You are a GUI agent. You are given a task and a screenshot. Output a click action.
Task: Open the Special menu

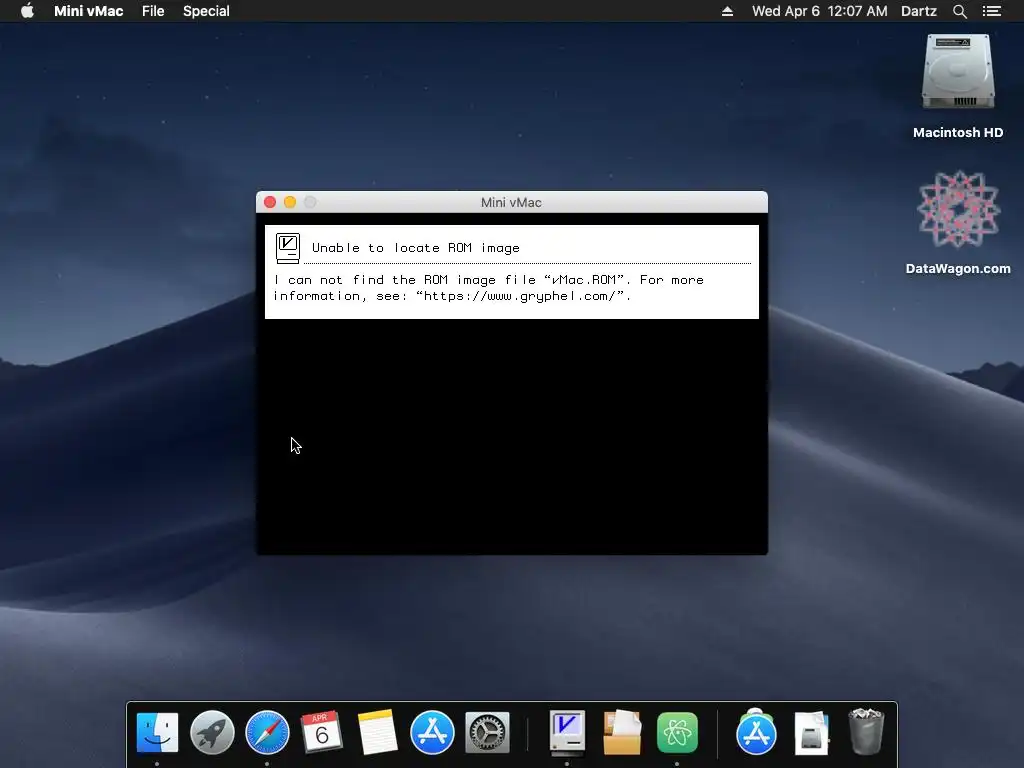point(206,10)
